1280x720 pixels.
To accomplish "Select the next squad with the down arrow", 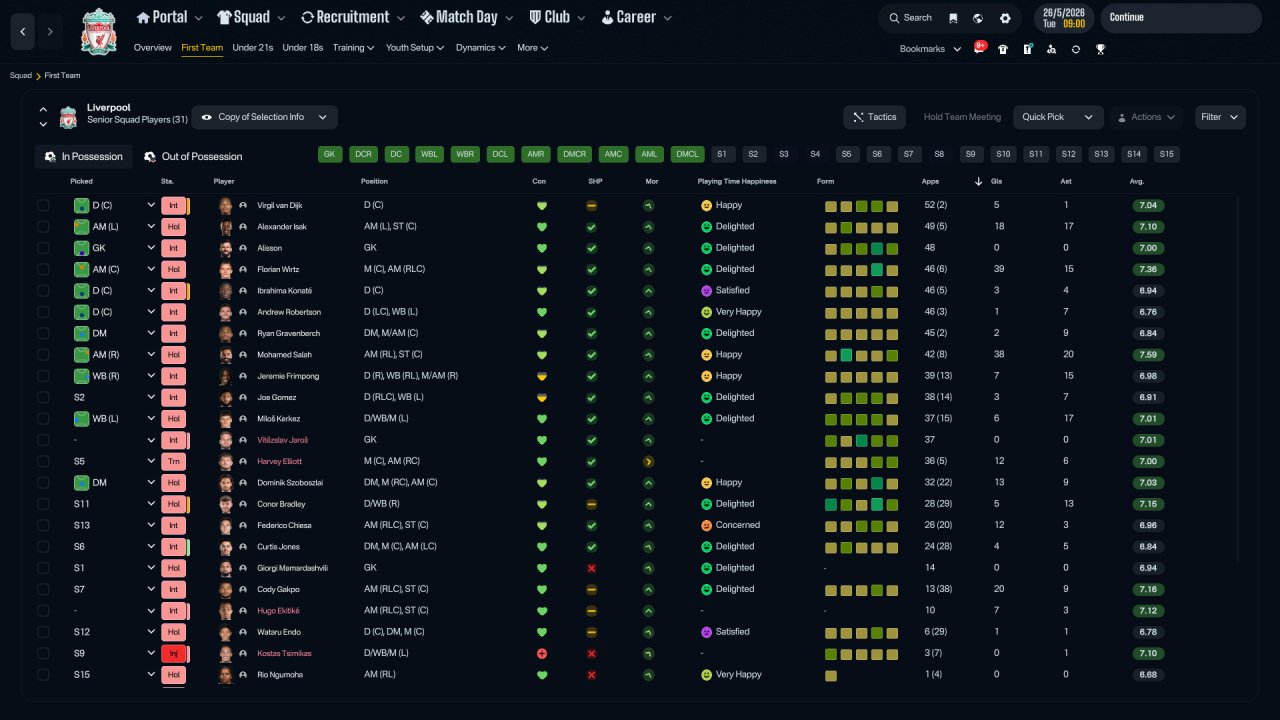I will click(x=43, y=124).
